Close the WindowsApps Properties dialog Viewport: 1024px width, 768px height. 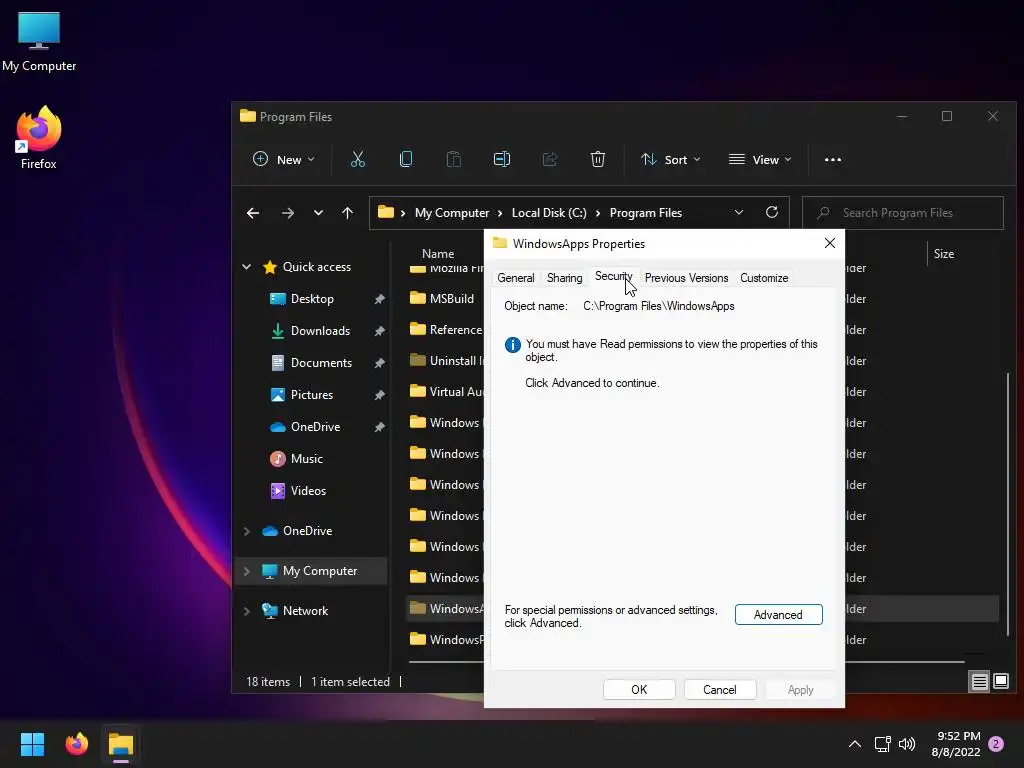pos(829,243)
